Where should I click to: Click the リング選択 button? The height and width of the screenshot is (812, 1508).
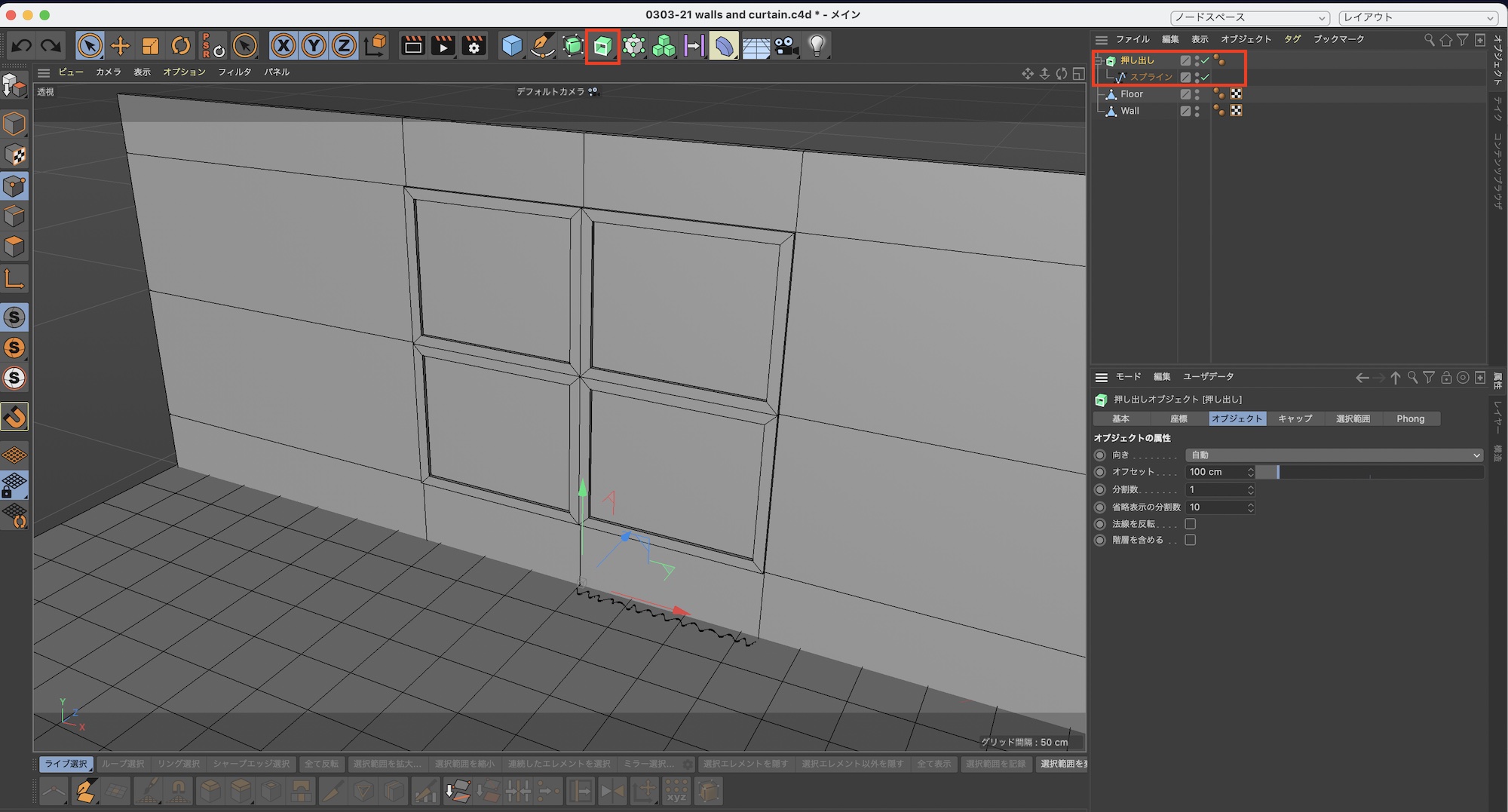179,765
